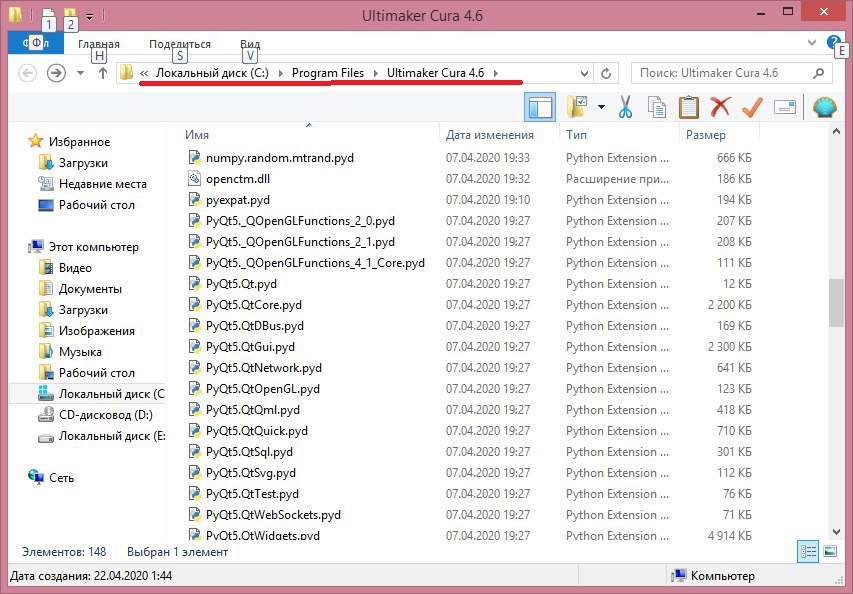
Task: Select Локальный диск (E:) in the sidebar
Action: coord(112,436)
